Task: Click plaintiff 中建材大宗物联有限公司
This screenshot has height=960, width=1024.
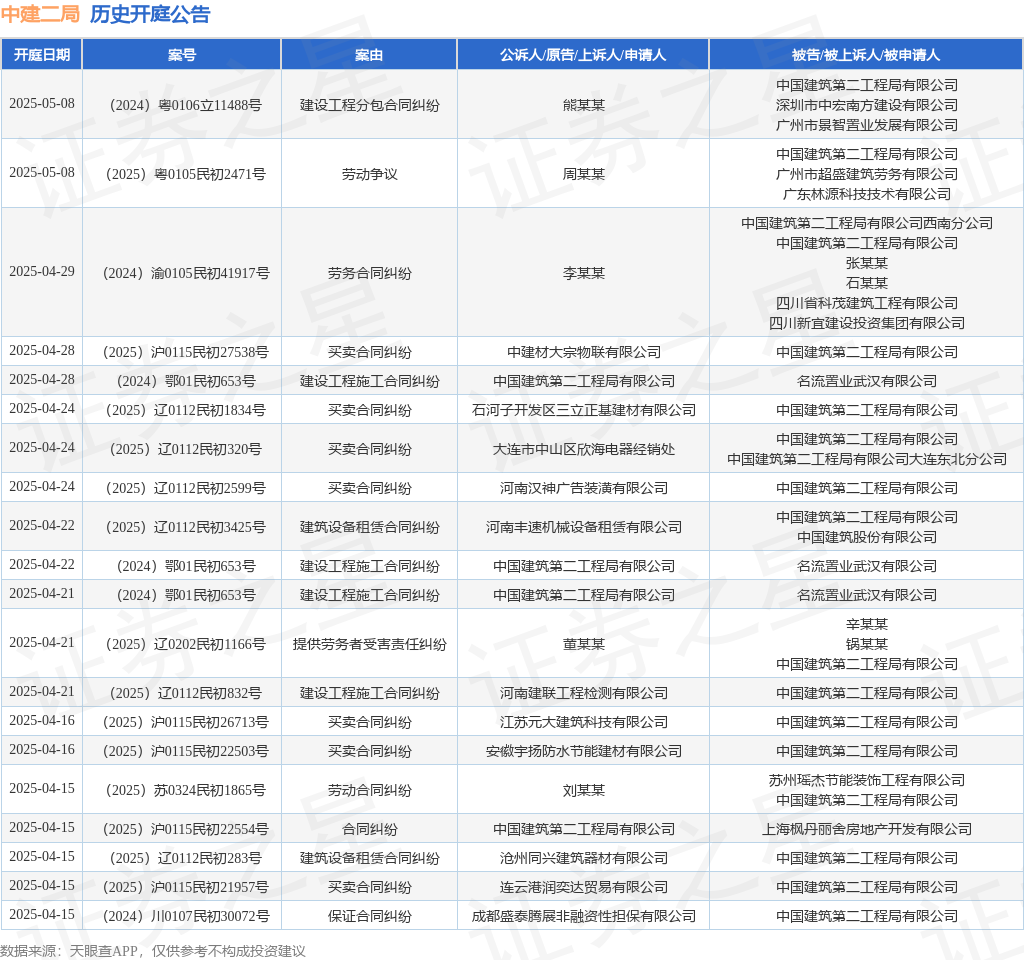Action: point(584,352)
